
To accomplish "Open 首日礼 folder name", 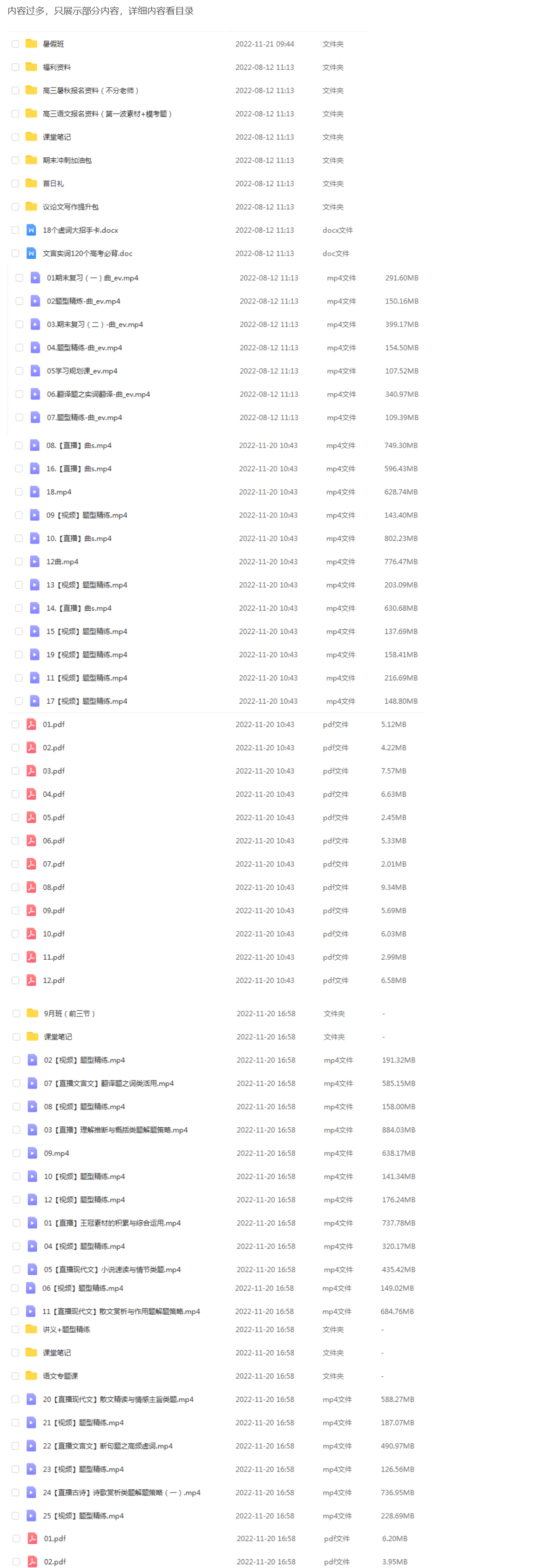I will [53, 184].
